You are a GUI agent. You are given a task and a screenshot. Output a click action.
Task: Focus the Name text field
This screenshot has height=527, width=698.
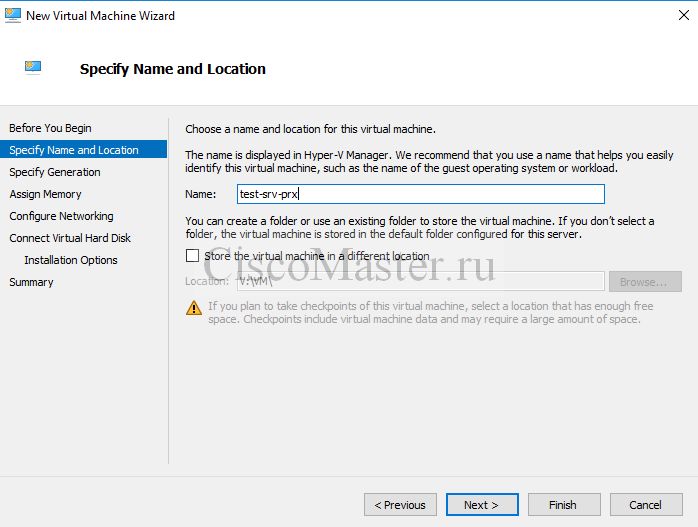coord(421,194)
